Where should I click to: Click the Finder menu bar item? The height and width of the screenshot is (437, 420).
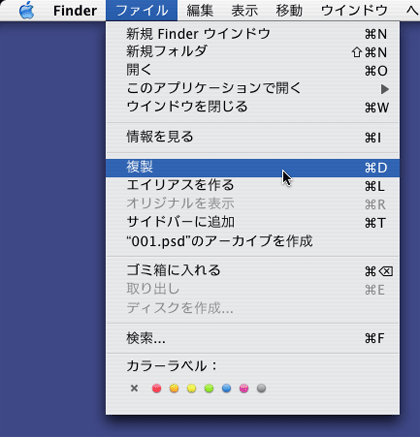click(75, 11)
